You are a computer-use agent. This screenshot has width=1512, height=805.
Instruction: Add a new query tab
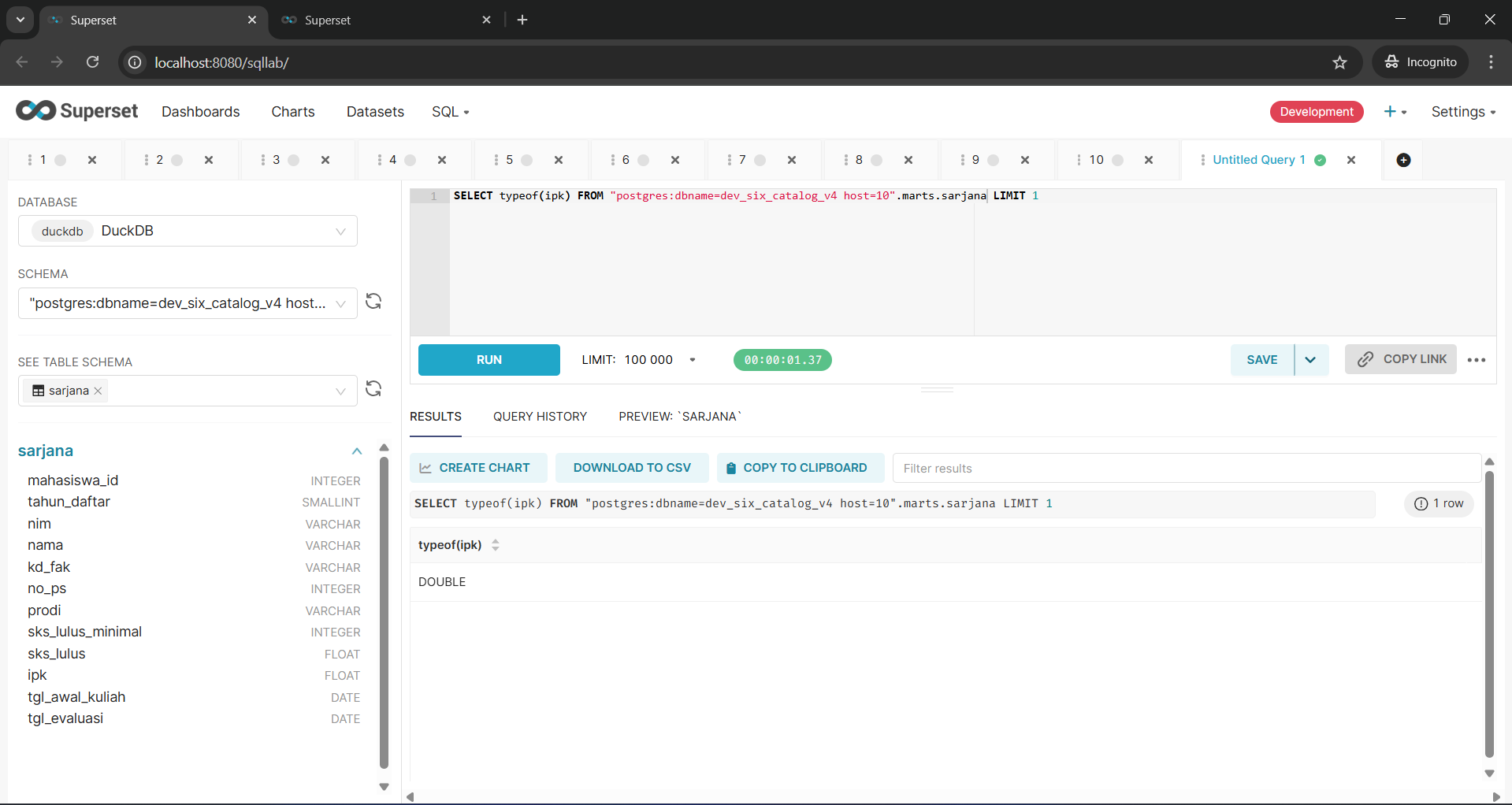pos(1403,160)
